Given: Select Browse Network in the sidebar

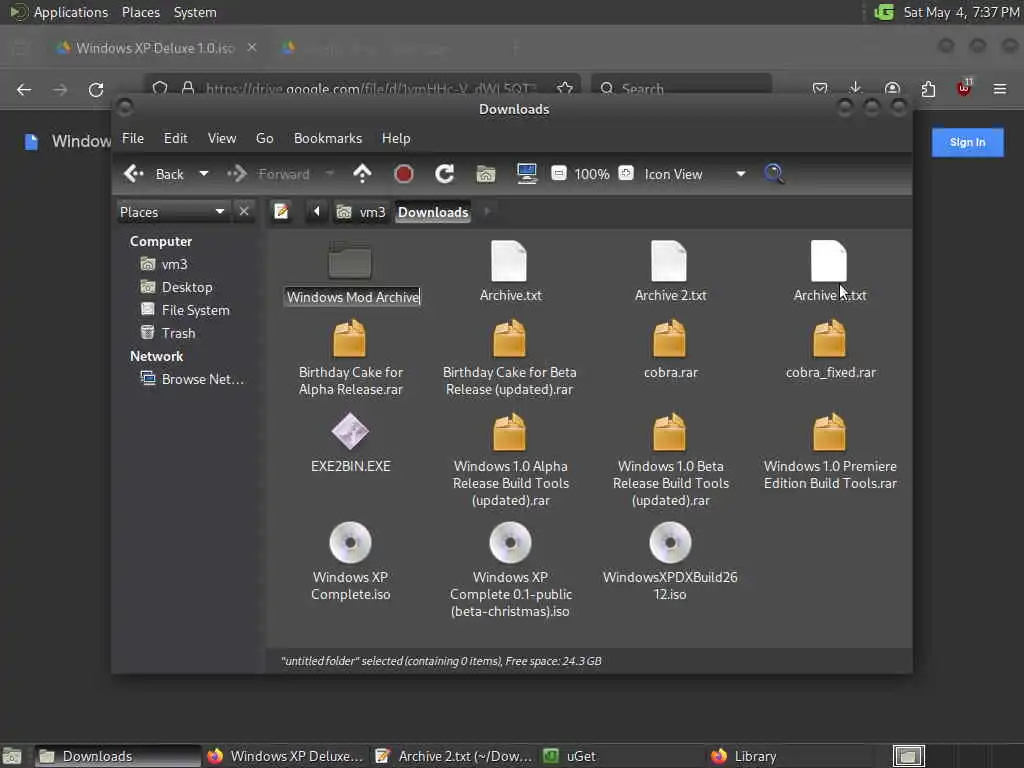Looking at the screenshot, I should (x=193, y=379).
